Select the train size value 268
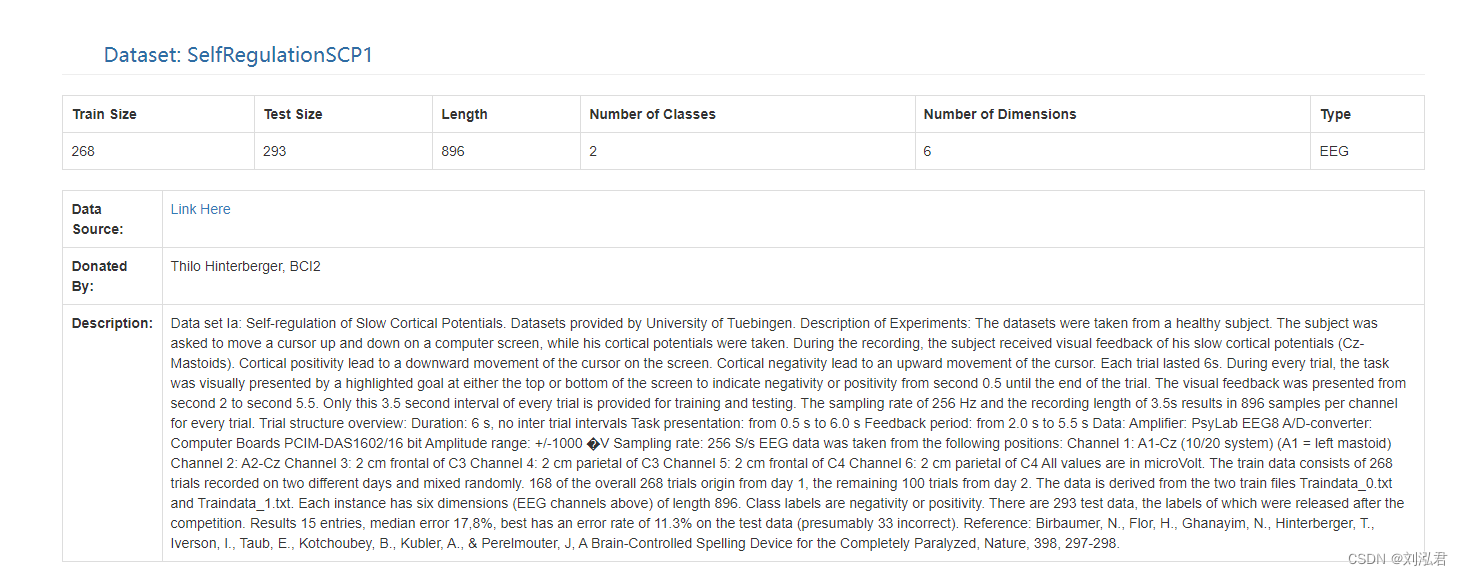 click(83, 151)
